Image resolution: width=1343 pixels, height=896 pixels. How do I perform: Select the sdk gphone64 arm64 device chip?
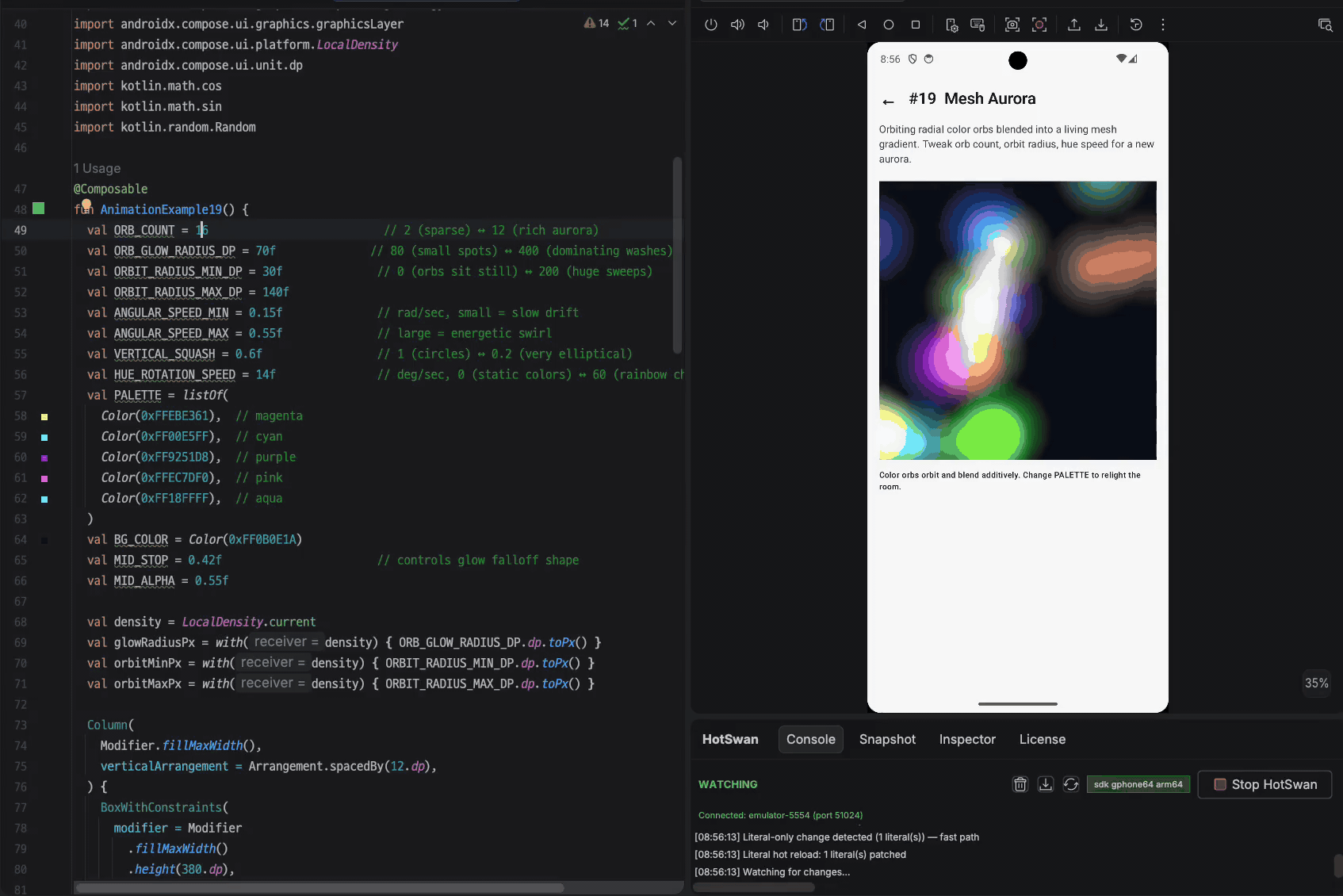click(x=1138, y=784)
